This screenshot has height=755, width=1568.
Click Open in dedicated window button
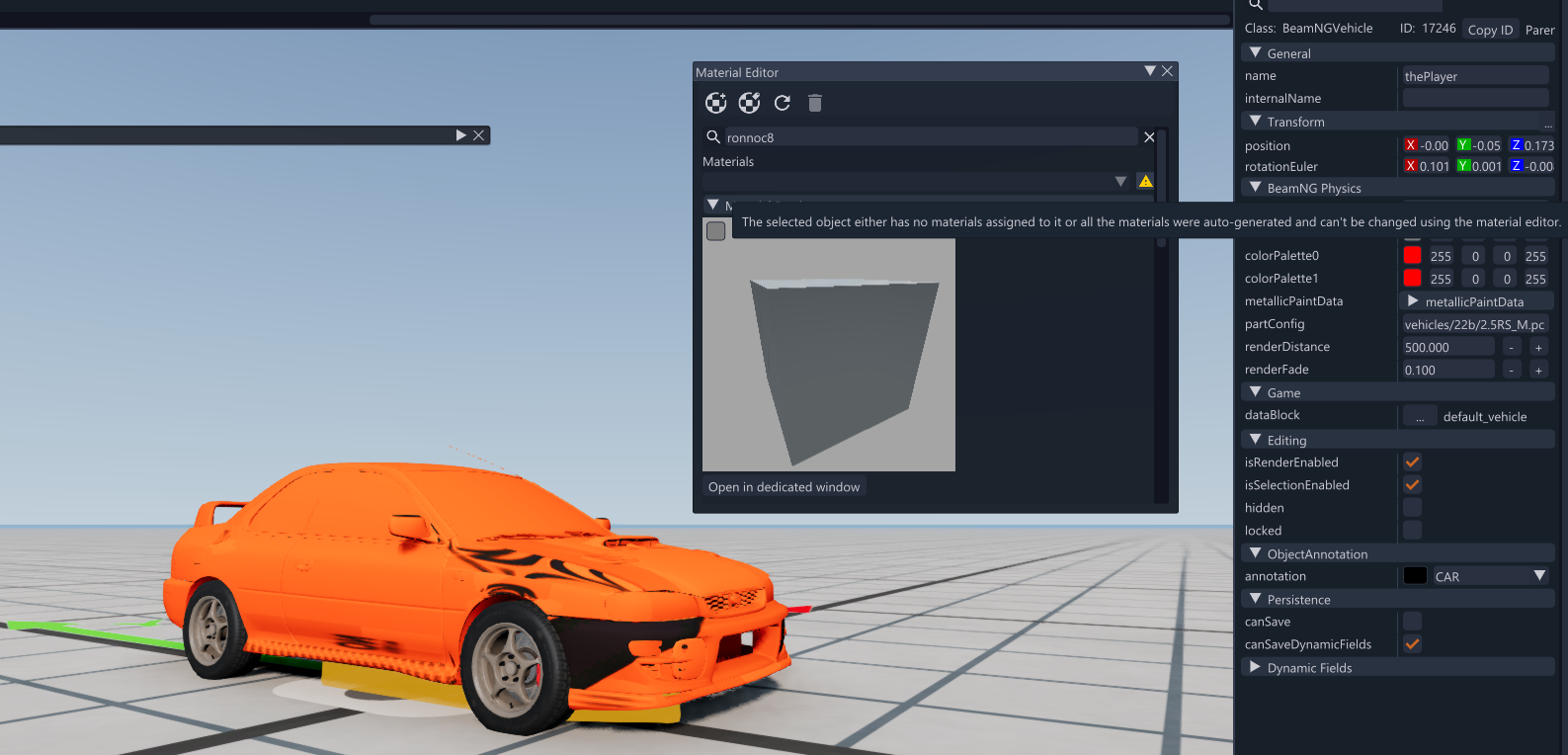pyautogui.click(x=784, y=486)
